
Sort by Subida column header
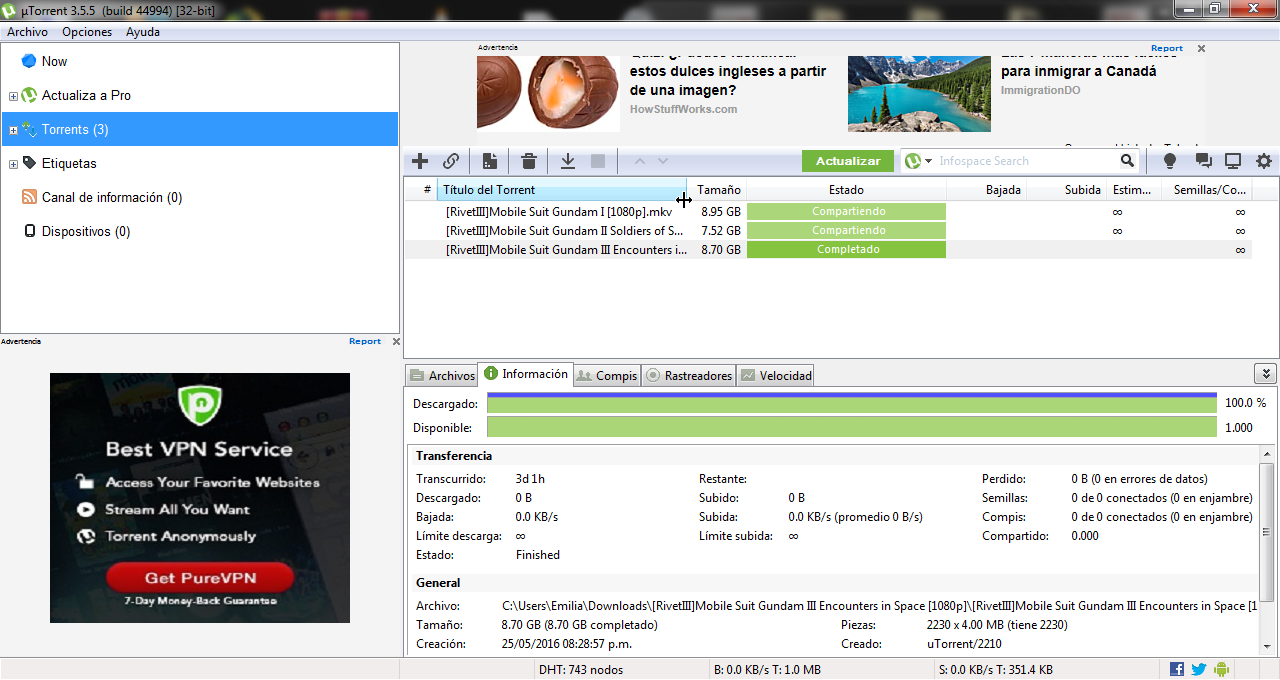pos(1066,190)
